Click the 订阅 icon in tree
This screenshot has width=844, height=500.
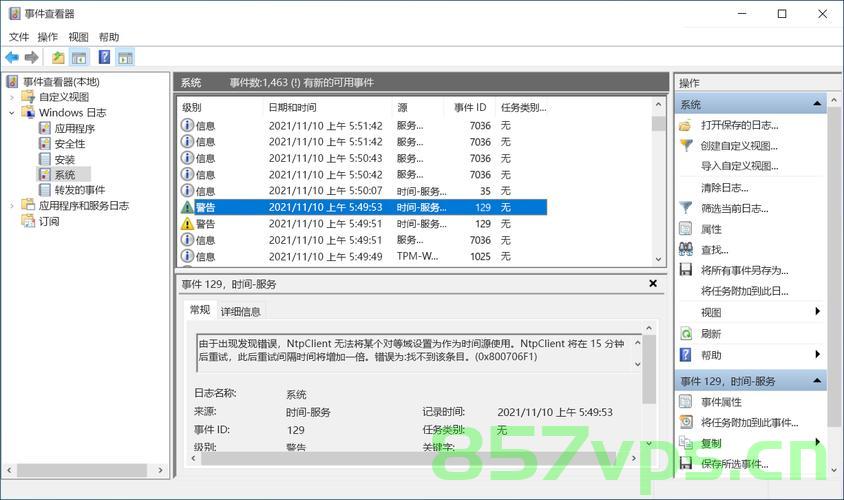pyautogui.click(x=28, y=221)
